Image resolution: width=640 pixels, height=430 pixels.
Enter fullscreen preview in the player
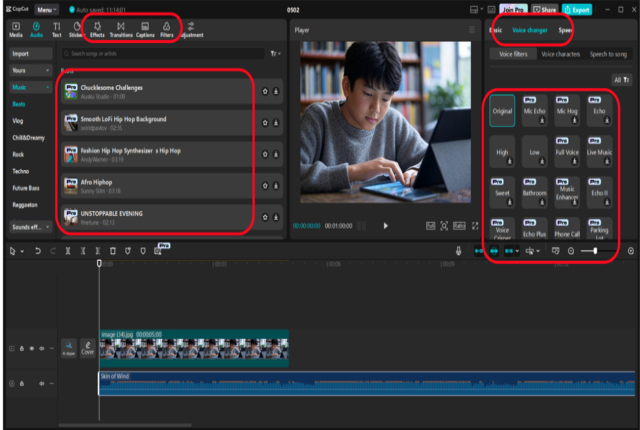click(x=475, y=226)
